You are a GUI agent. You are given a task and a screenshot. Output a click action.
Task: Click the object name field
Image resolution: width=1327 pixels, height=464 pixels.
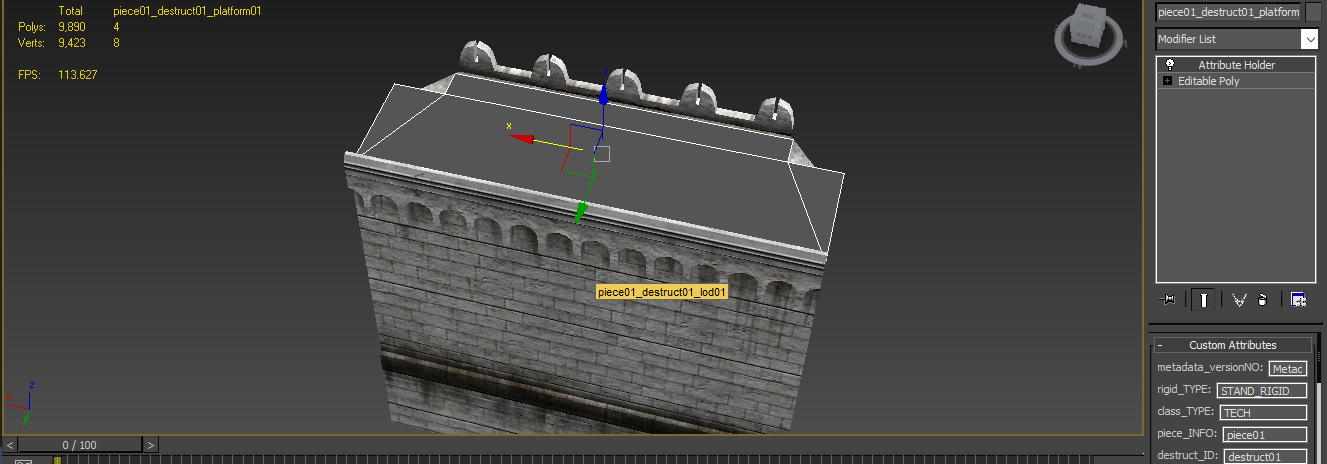click(1228, 12)
